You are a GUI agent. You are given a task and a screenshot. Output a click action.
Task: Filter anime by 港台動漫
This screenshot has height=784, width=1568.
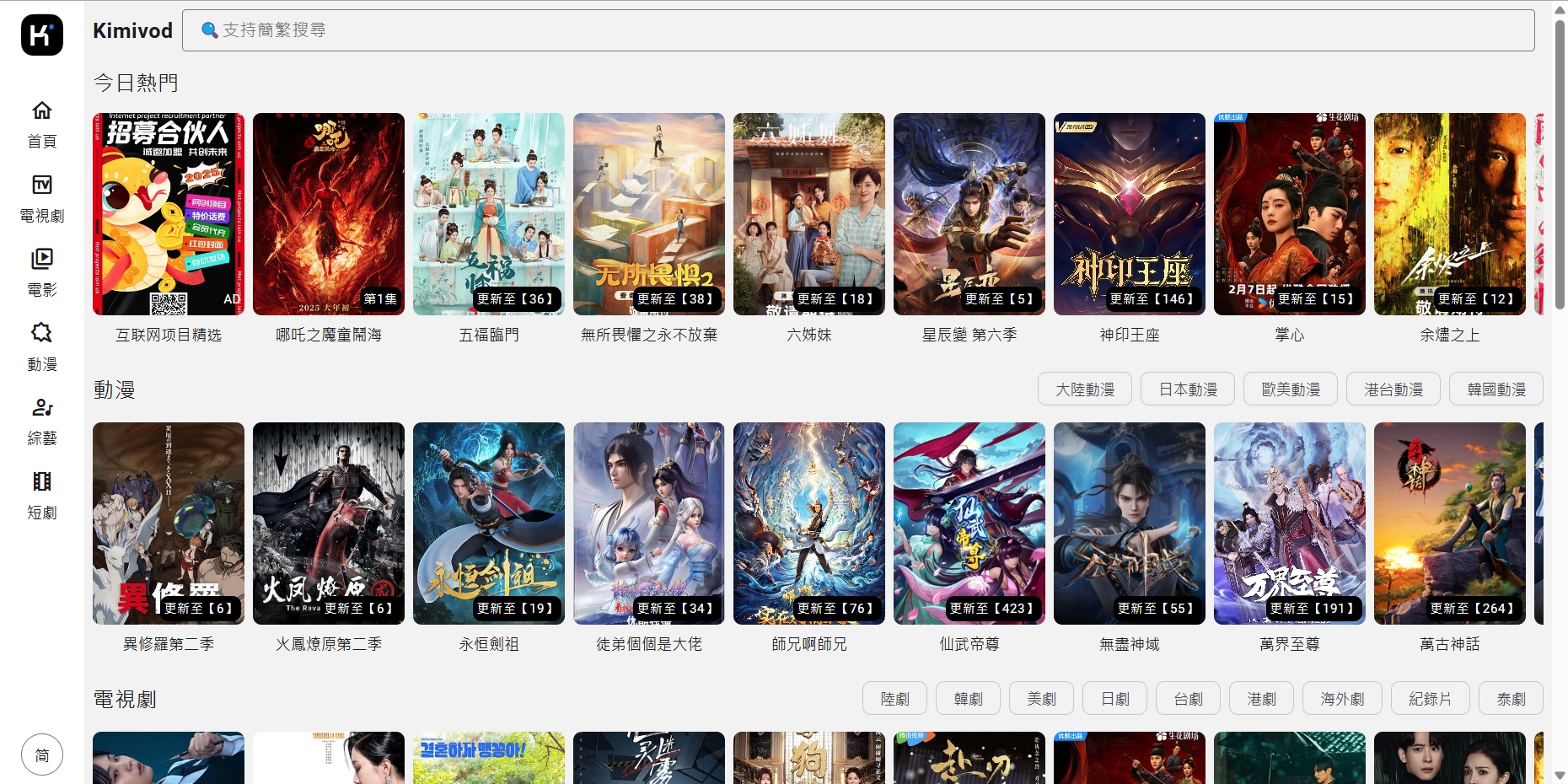pos(1393,389)
